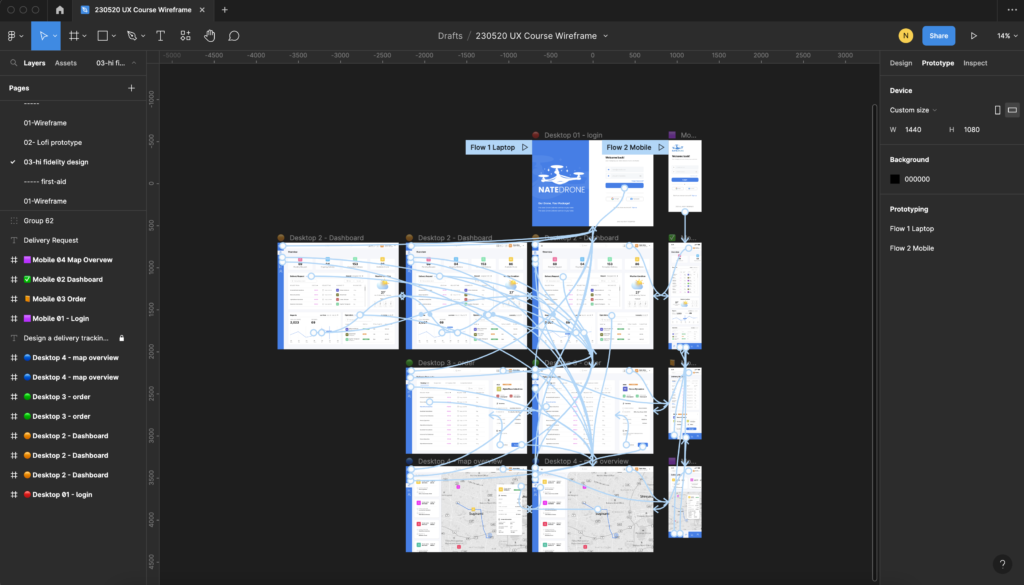1024x585 pixels.
Task: Select the Move tool in toolbar
Action: (43, 36)
